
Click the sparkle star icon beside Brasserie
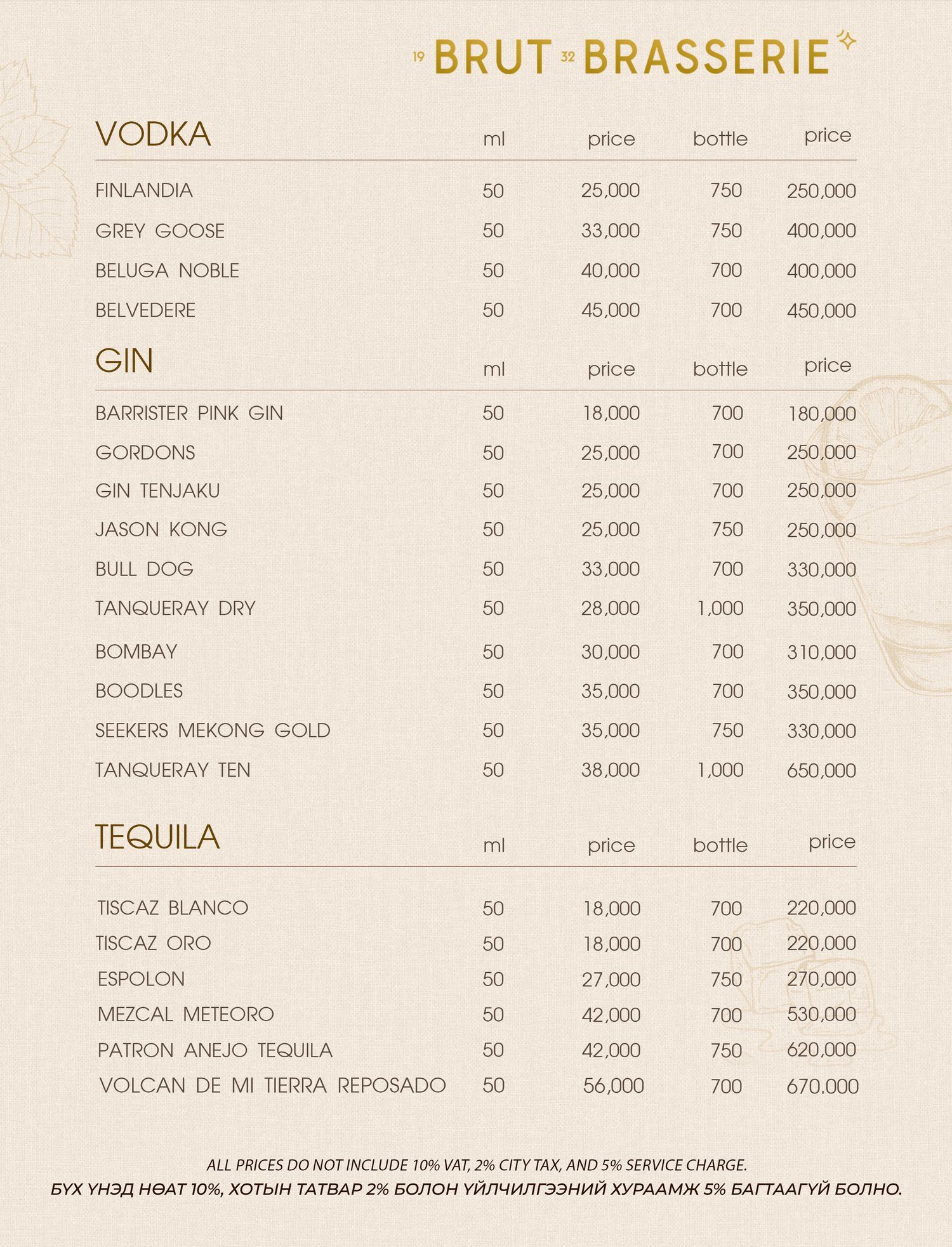(x=846, y=41)
